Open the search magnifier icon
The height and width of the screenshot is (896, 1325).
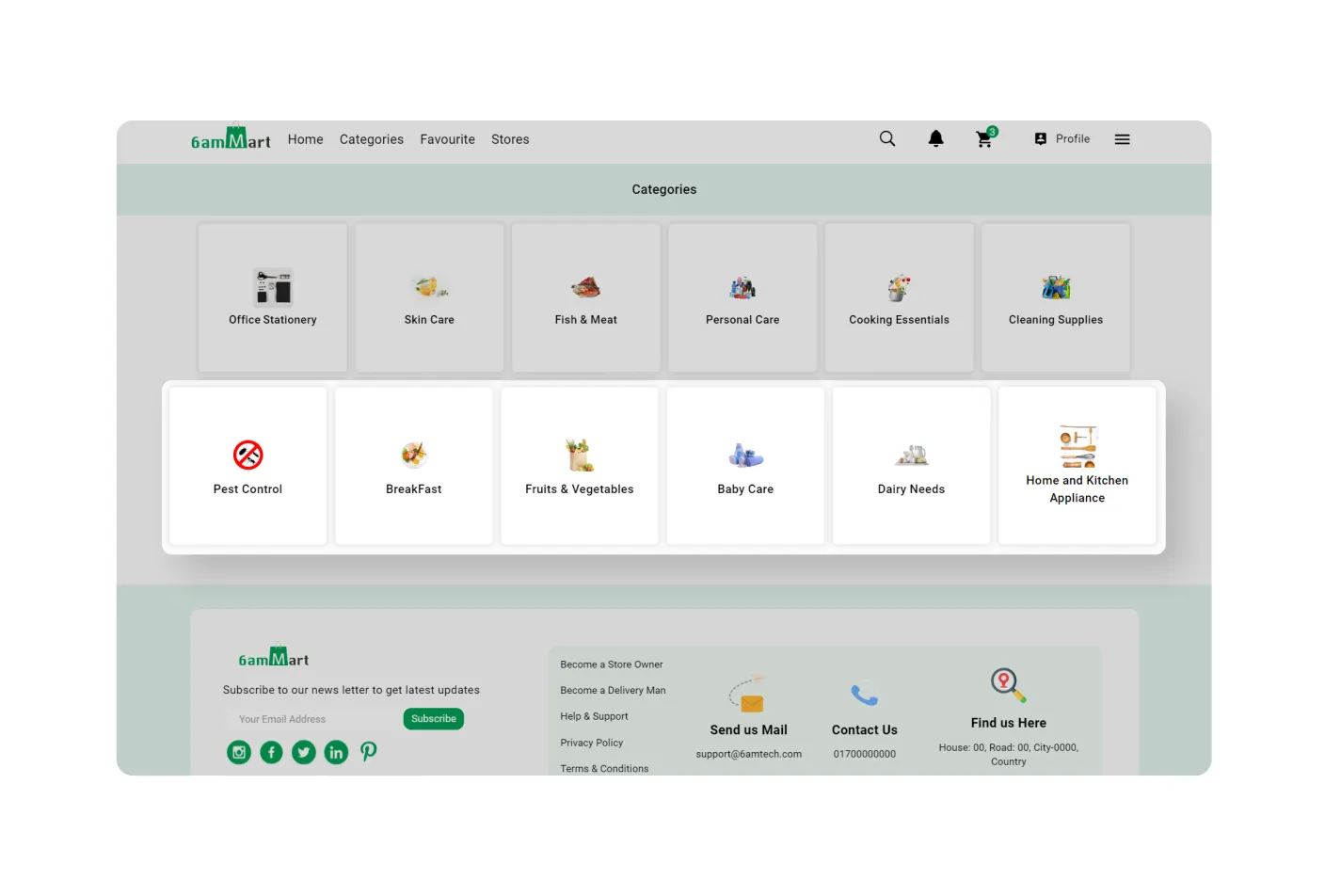point(886,139)
